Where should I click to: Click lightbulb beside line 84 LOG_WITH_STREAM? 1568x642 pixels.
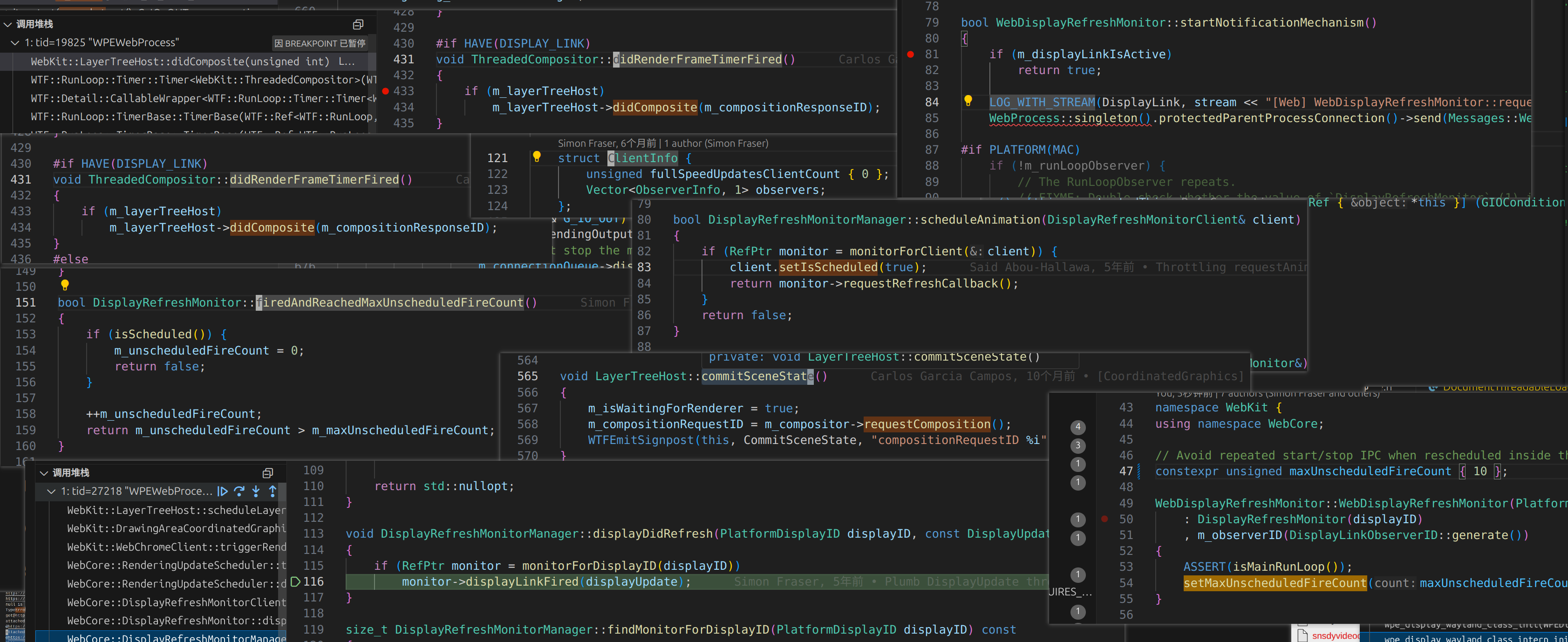[968, 101]
